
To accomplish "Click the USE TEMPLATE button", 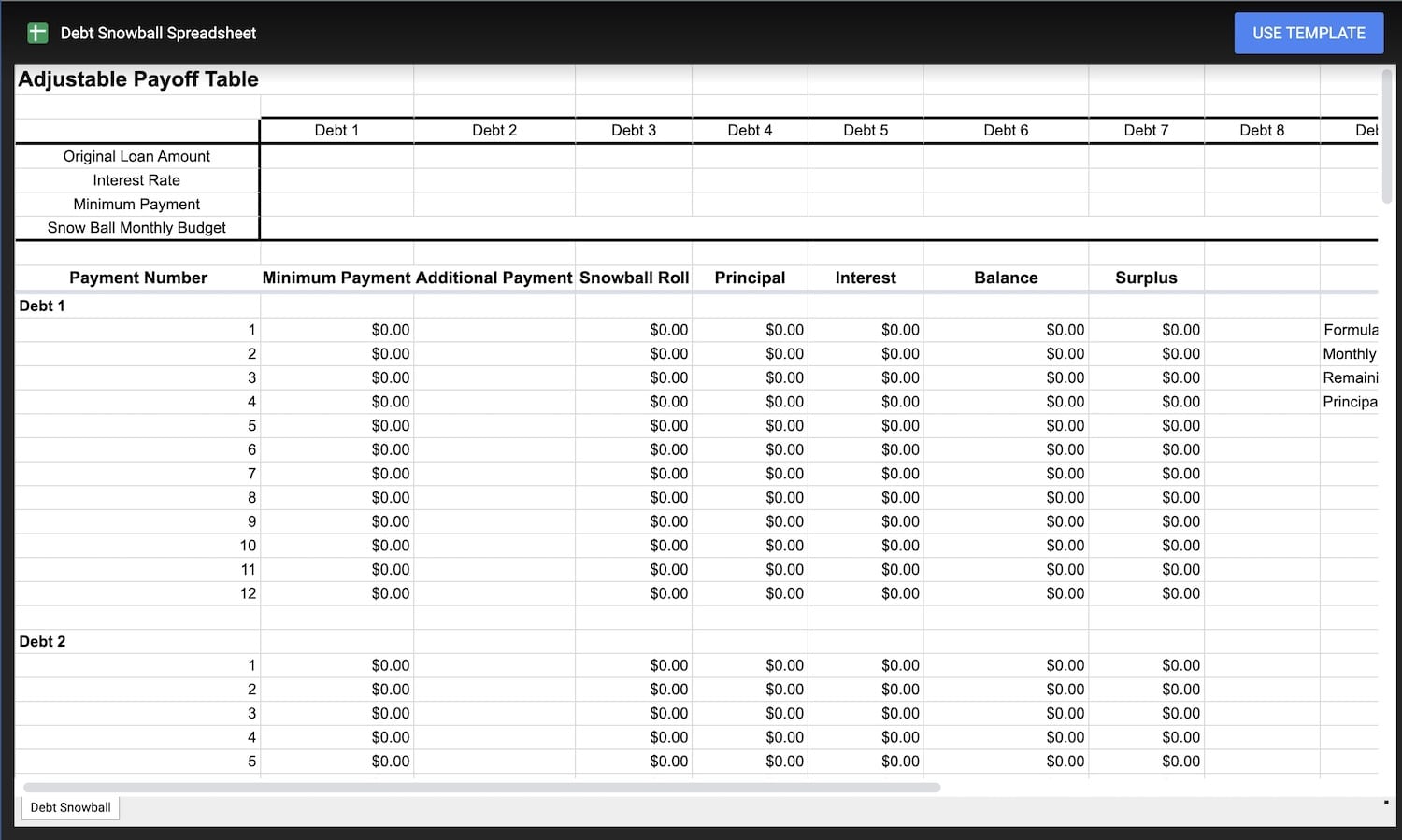I will click(x=1309, y=33).
